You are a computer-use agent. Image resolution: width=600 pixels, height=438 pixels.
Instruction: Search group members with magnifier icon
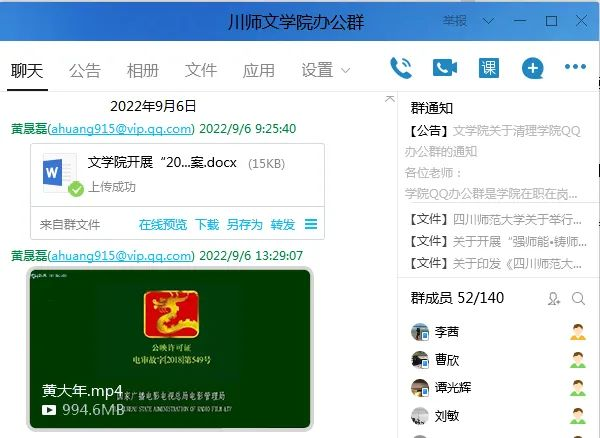point(578,298)
